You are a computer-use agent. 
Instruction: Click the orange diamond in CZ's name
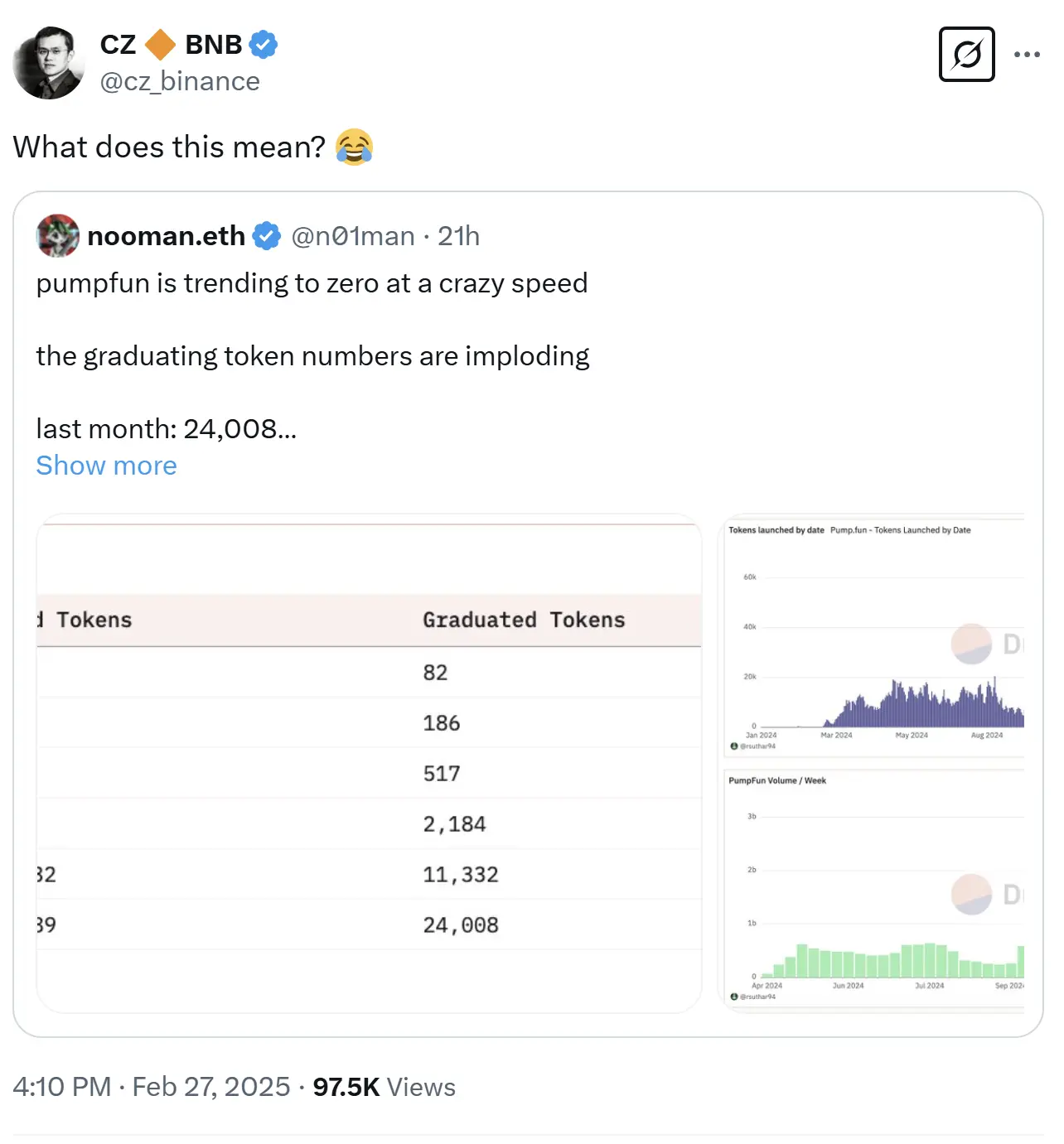click(160, 45)
